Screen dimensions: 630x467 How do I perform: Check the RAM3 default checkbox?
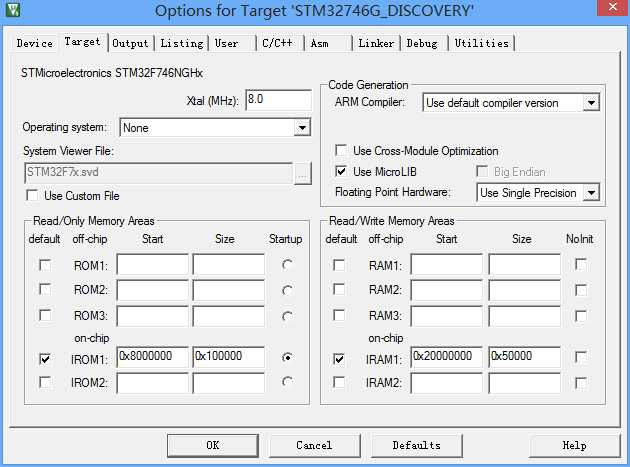339,315
